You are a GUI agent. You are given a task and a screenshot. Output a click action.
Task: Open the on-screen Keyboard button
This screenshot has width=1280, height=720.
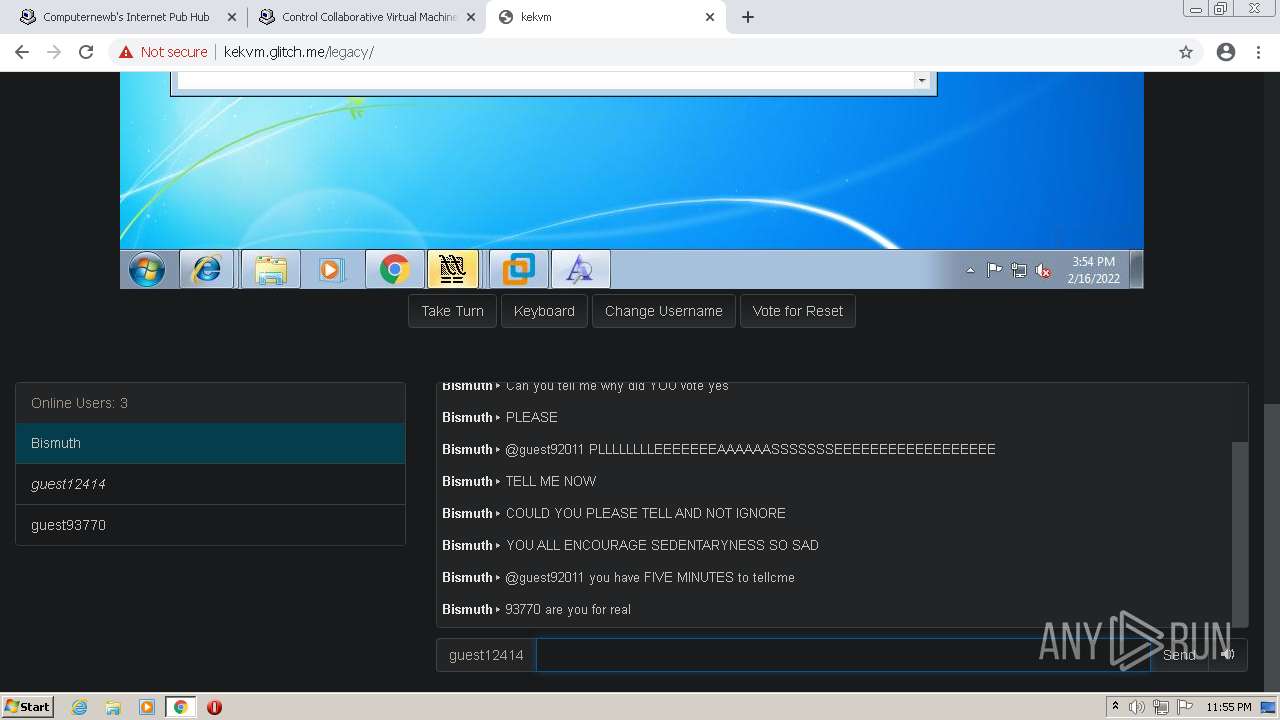tap(544, 311)
